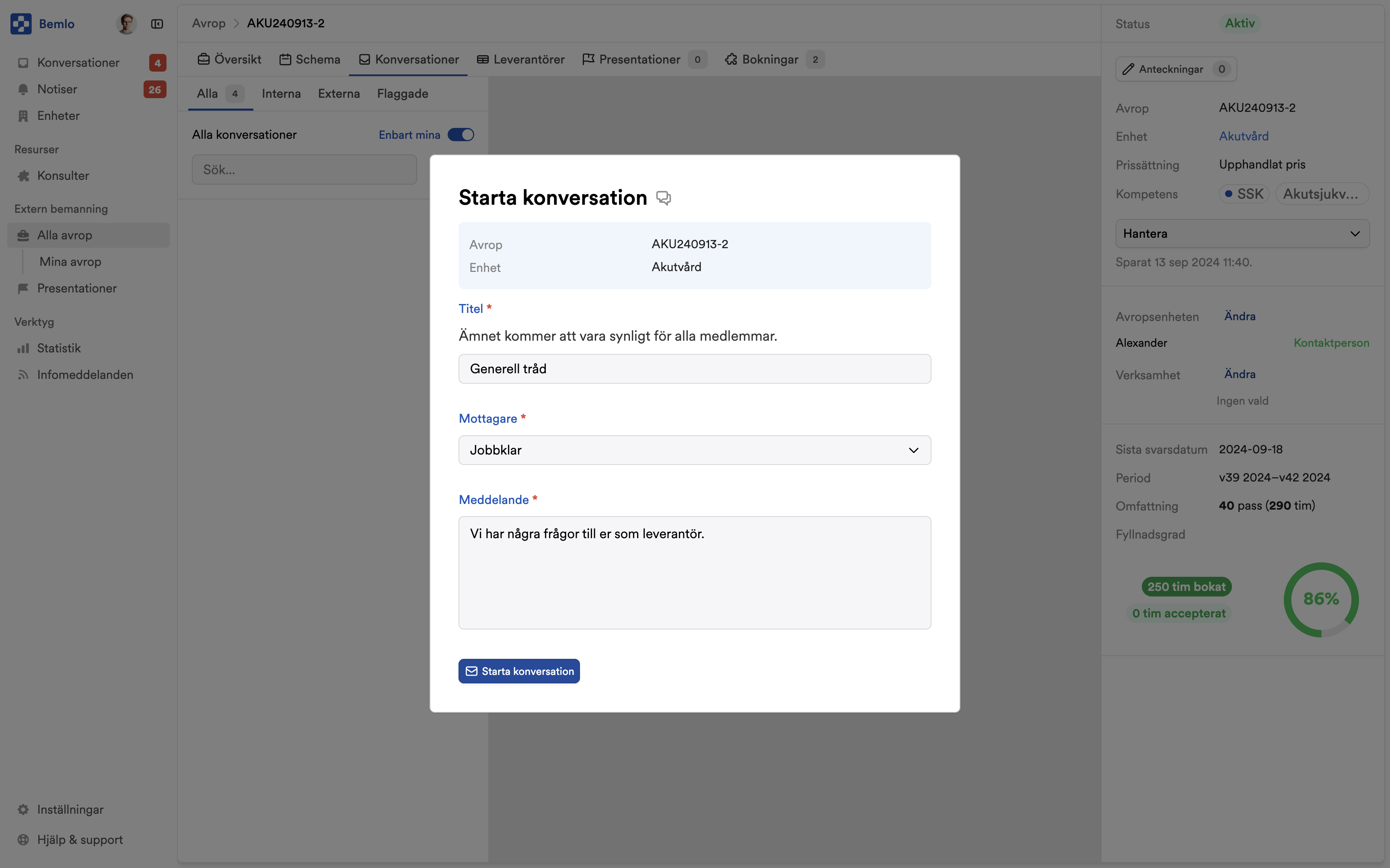Click the Inställningar gear icon
Viewport: 1390px width, 868px height.
pos(23,809)
